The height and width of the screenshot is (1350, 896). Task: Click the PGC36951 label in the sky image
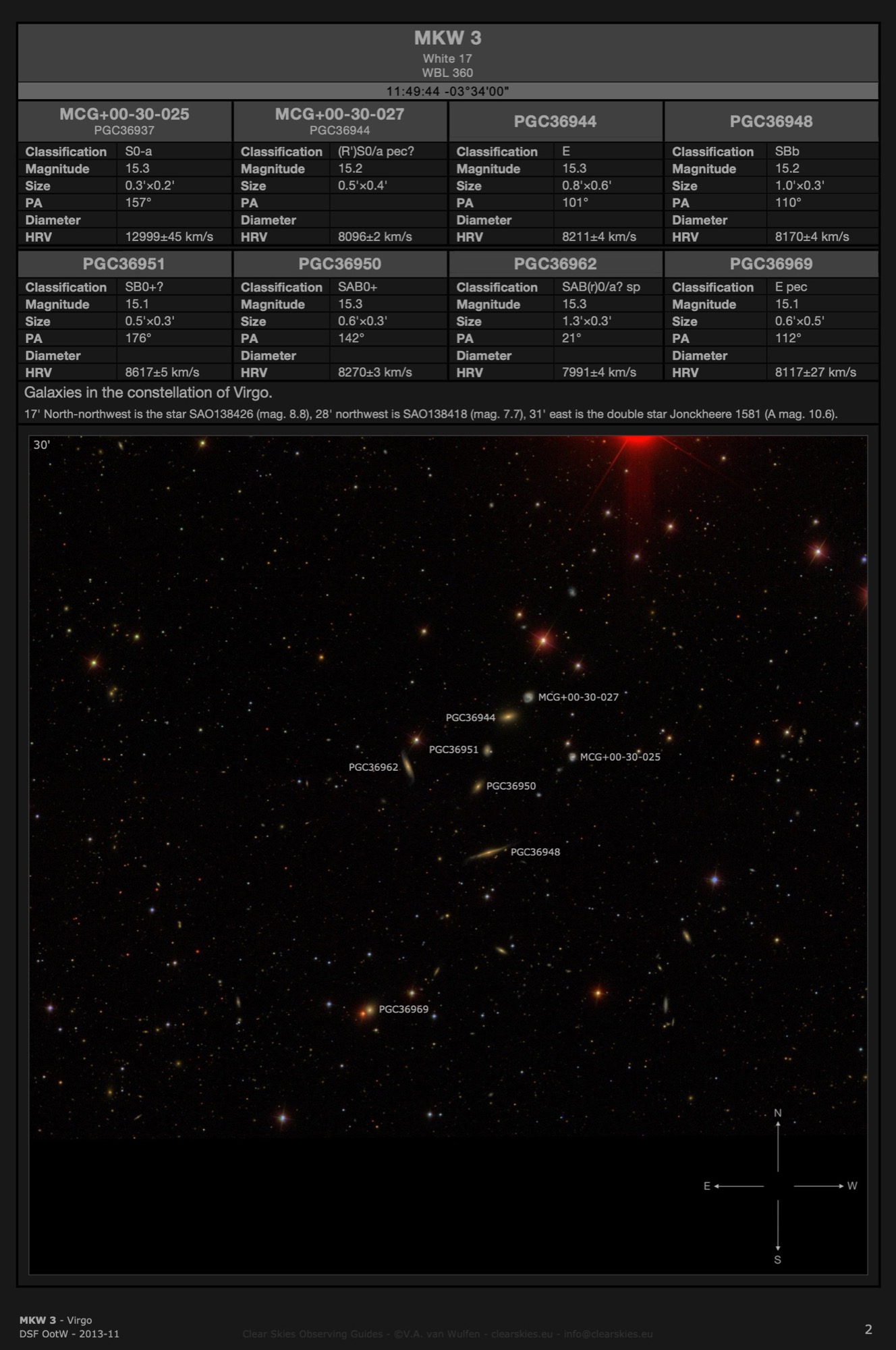[453, 749]
